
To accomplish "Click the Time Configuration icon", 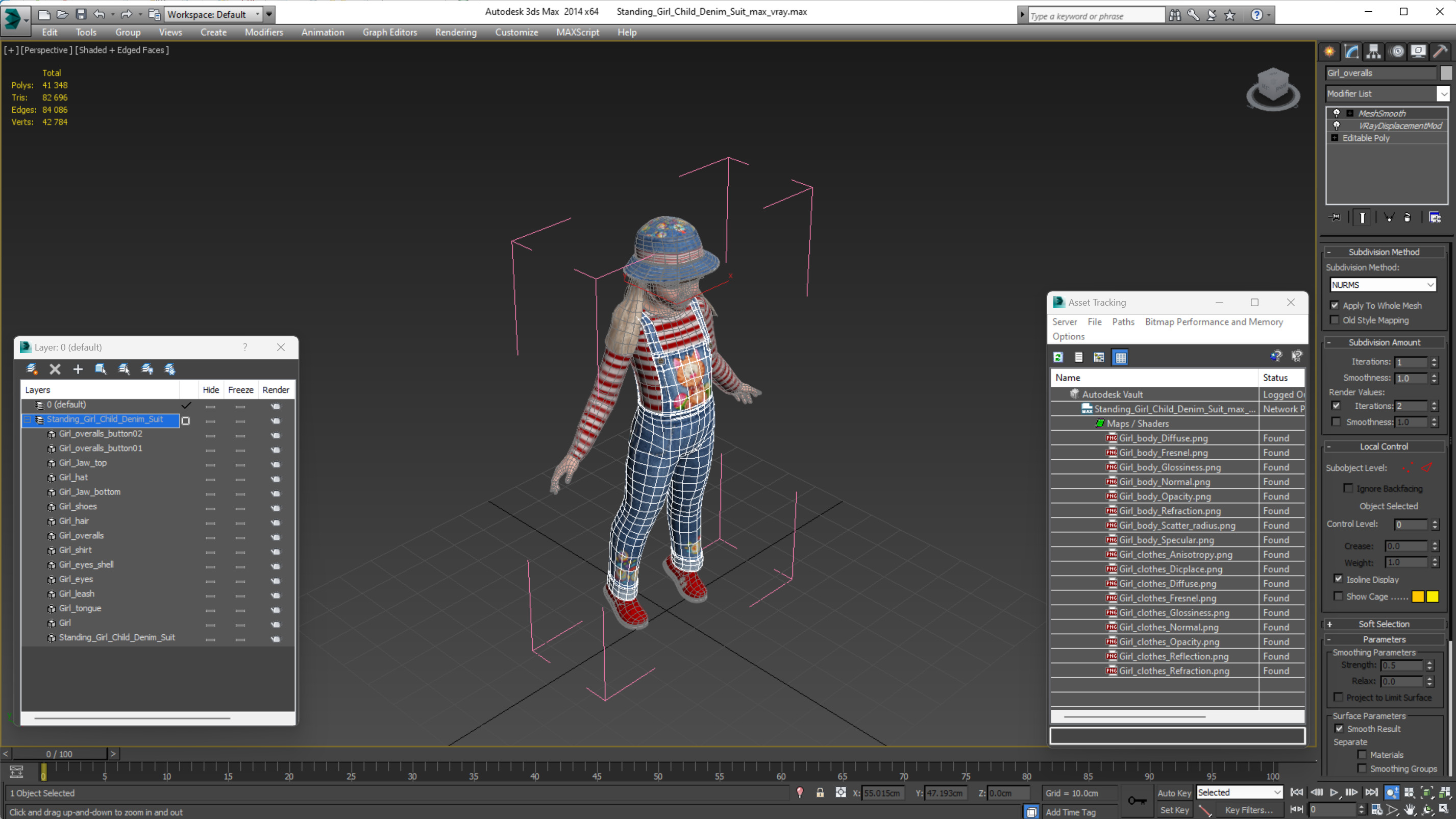I will [x=1376, y=810].
